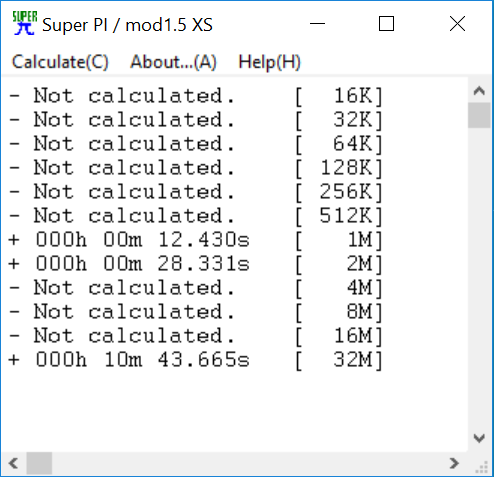Open the About...(A) menu
Image resolution: width=494 pixels, height=477 pixels.
[173, 62]
